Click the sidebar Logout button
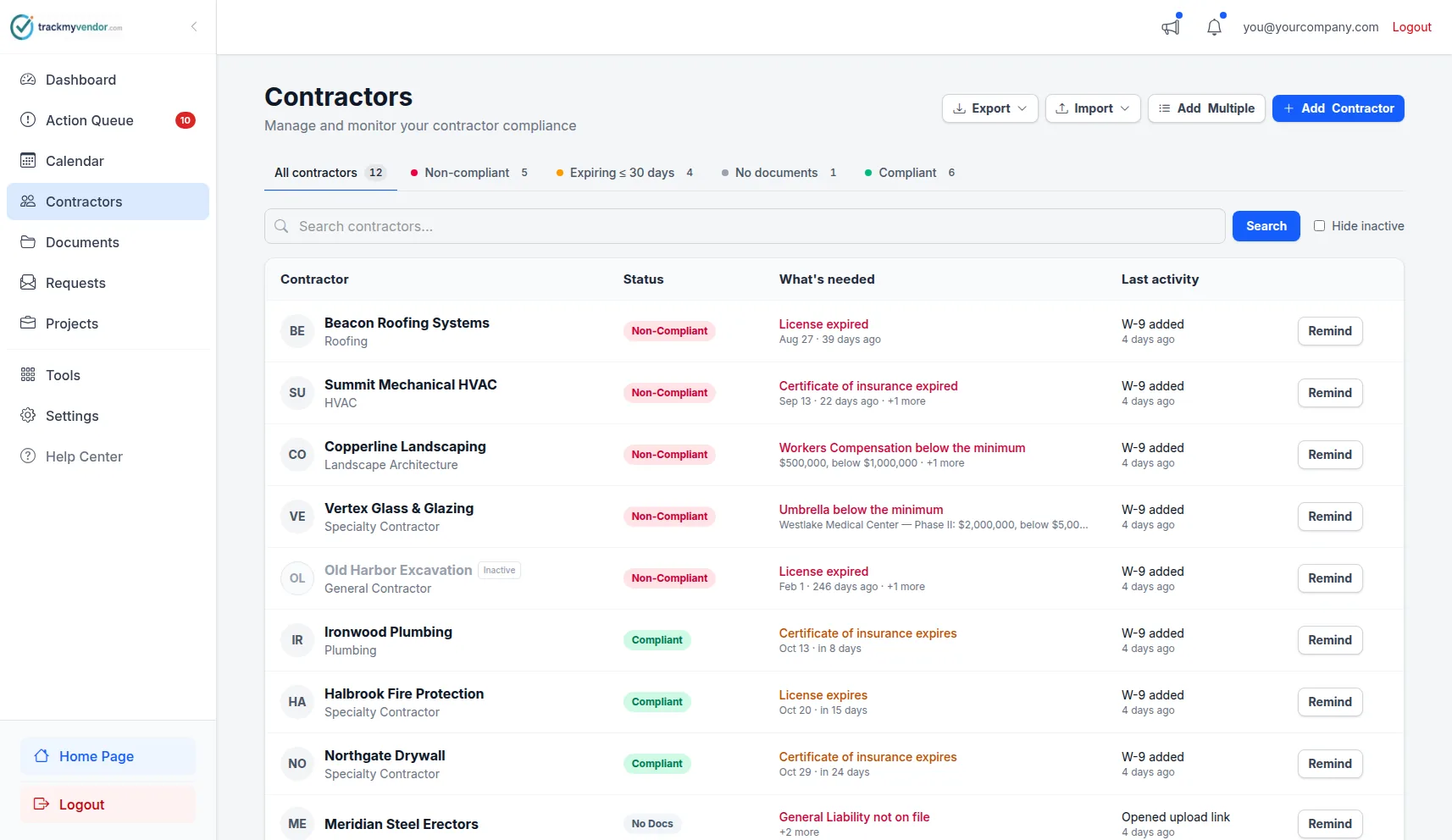This screenshot has height=840, width=1452. point(108,804)
